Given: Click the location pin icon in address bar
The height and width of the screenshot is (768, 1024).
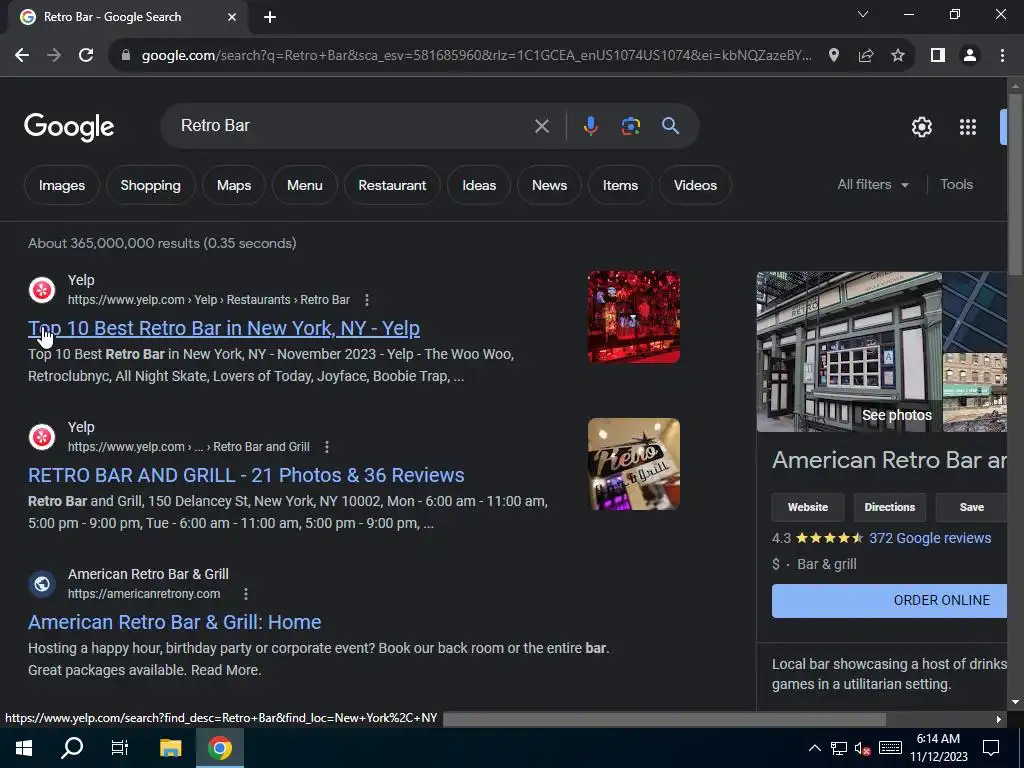Looking at the screenshot, I should (x=833, y=56).
